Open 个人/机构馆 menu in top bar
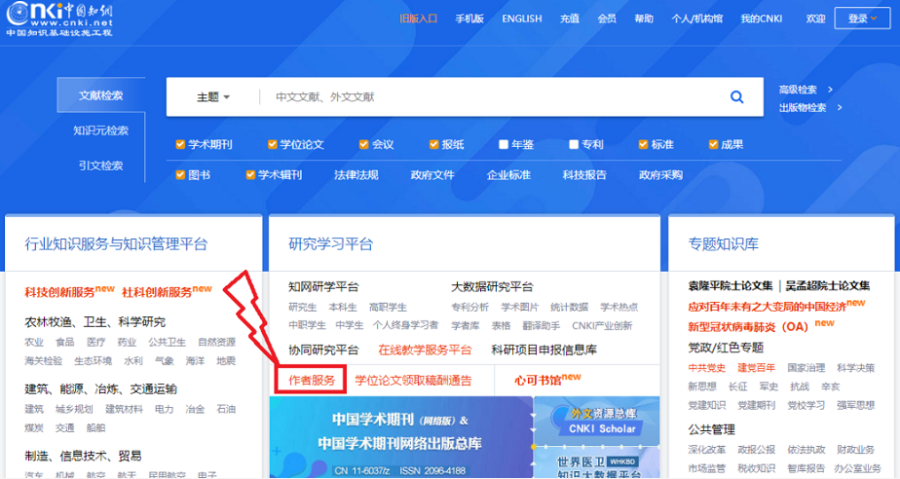The image size is (900, 479). point(696,18)
